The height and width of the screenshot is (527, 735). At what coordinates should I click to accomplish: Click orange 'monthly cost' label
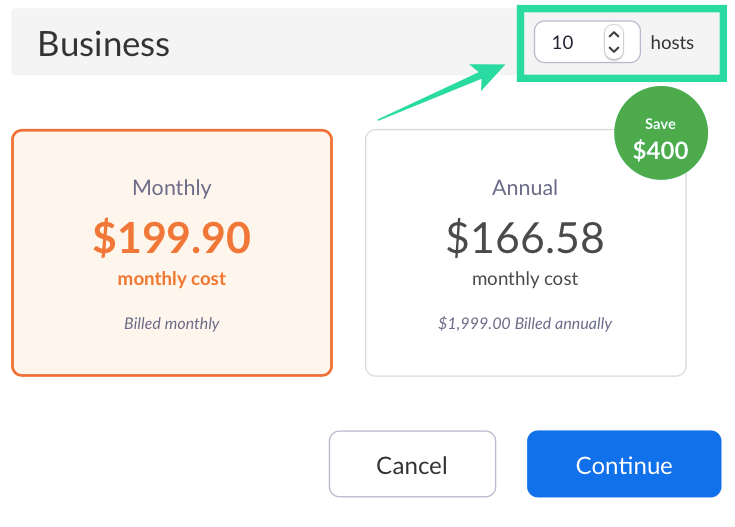click(x=171, y=279)
